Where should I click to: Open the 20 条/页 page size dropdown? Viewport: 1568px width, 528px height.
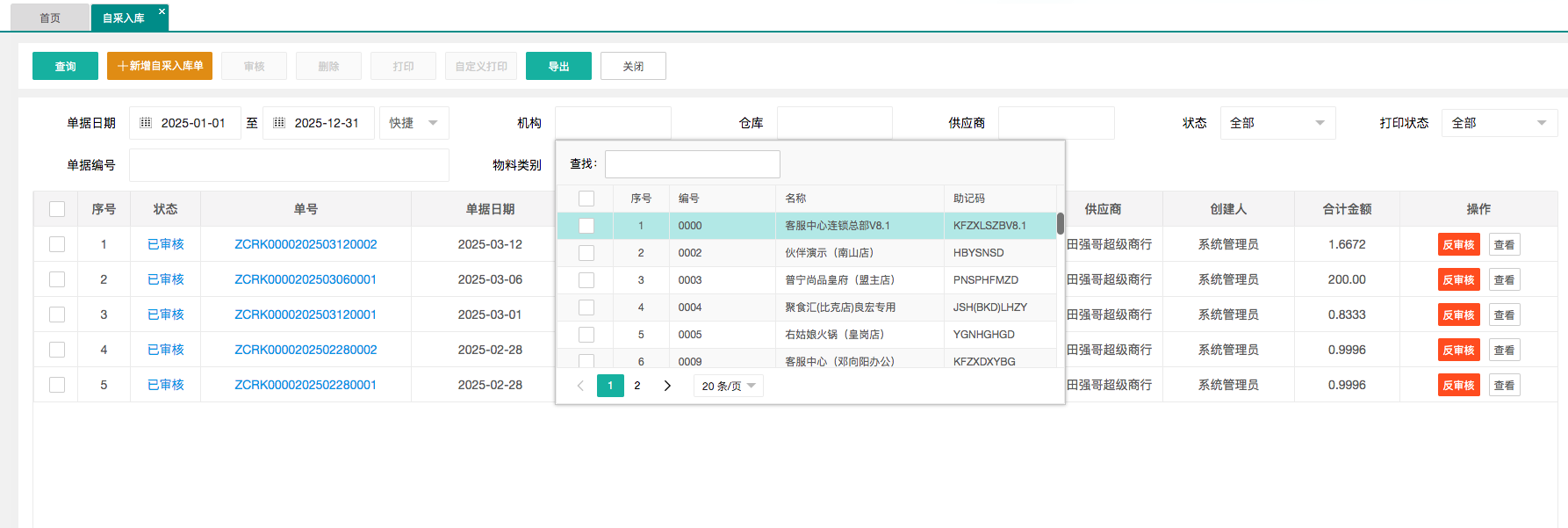(728, 386)
